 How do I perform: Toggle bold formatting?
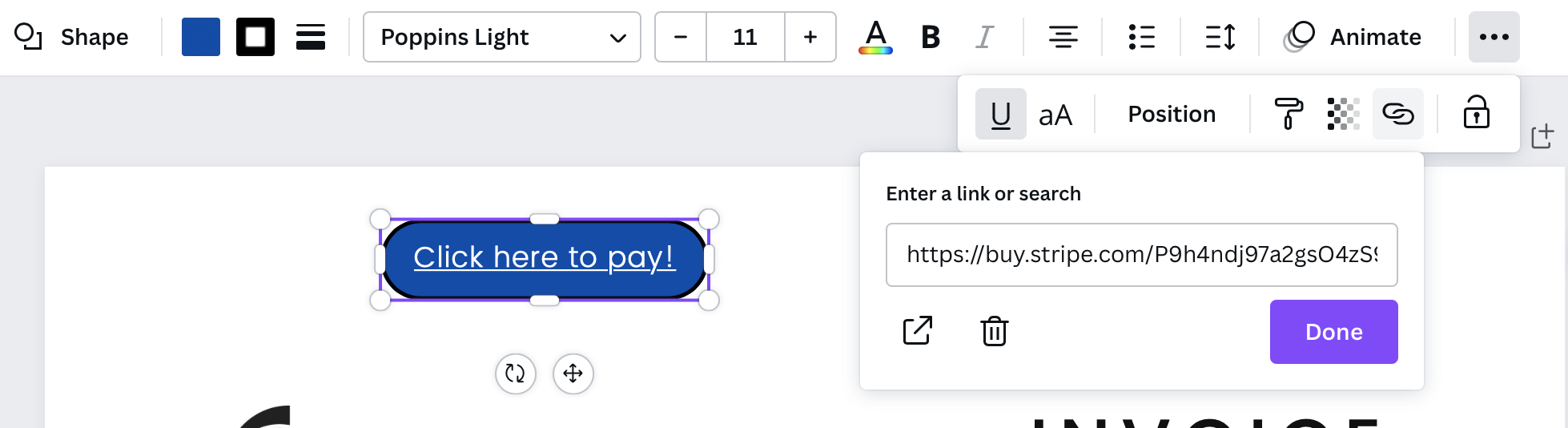point(930,37)
